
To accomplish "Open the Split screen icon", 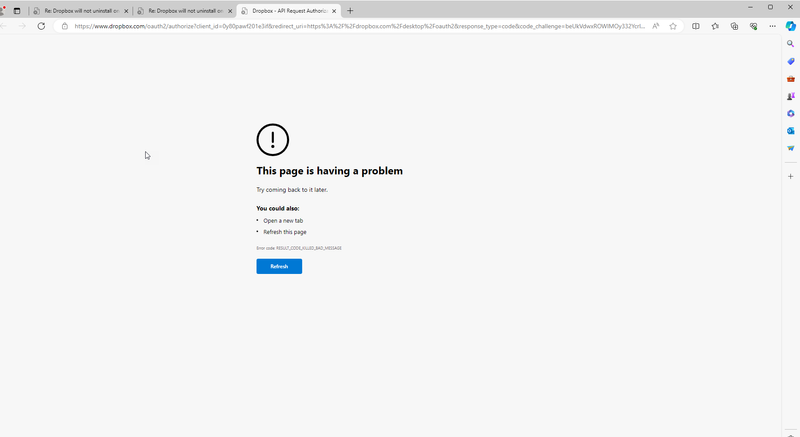I will point(696,26).
